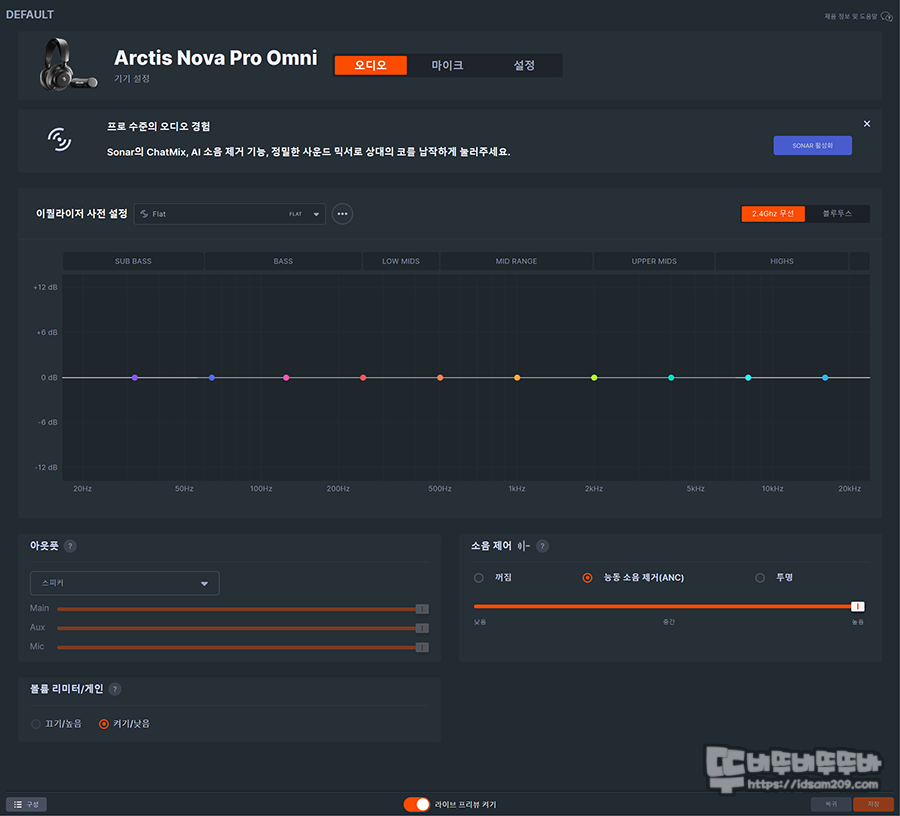Screen dimensions: 900x816
Task: Click the yellow-green EQ point at 2kHz
Action: point(594,378)
